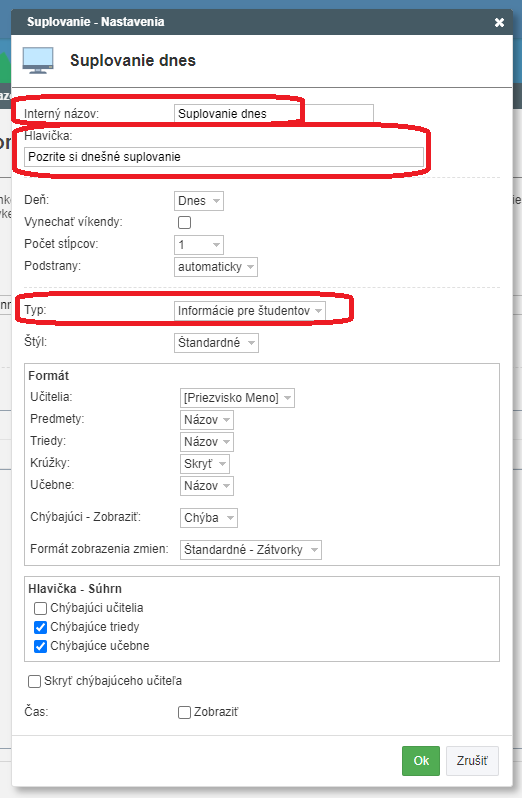Click the Interný názov input field
This screenshot has width=522, height=798.
point(274,113)
